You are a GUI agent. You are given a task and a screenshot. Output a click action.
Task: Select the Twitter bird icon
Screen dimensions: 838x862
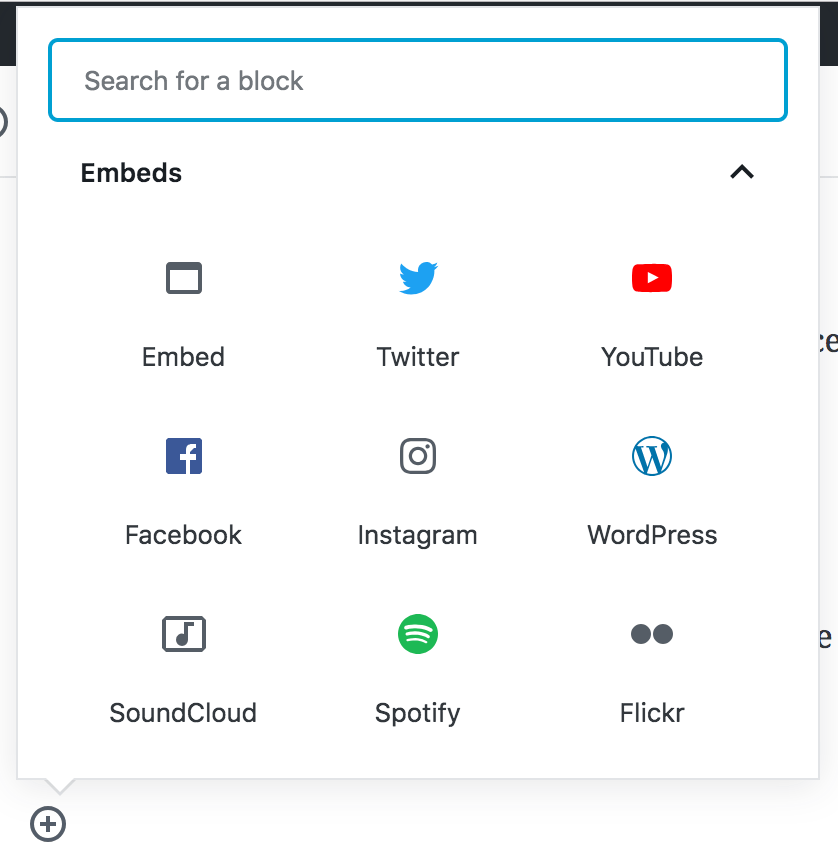coord(418,277)
